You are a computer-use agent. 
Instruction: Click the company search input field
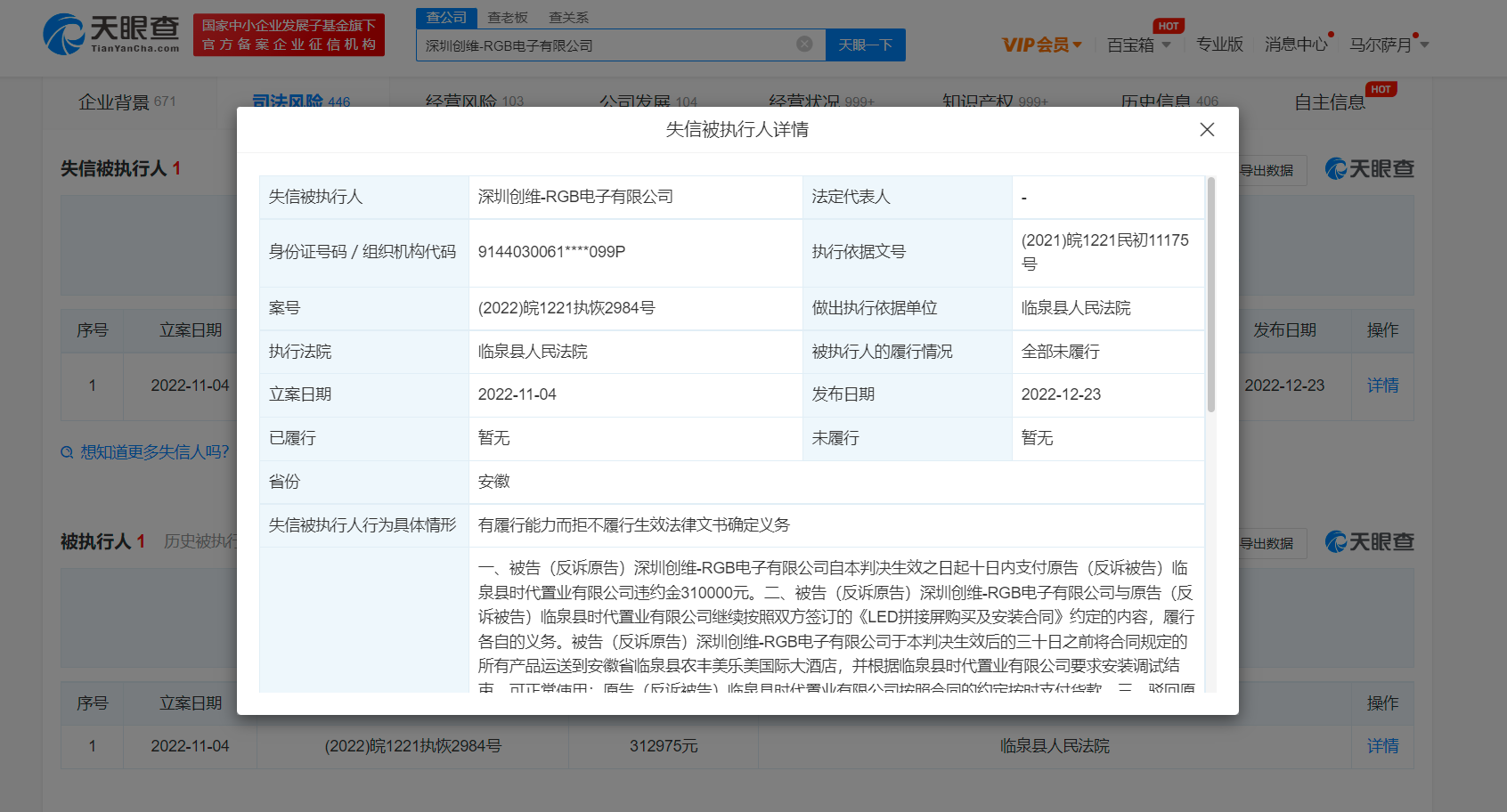tap(606, 45)
